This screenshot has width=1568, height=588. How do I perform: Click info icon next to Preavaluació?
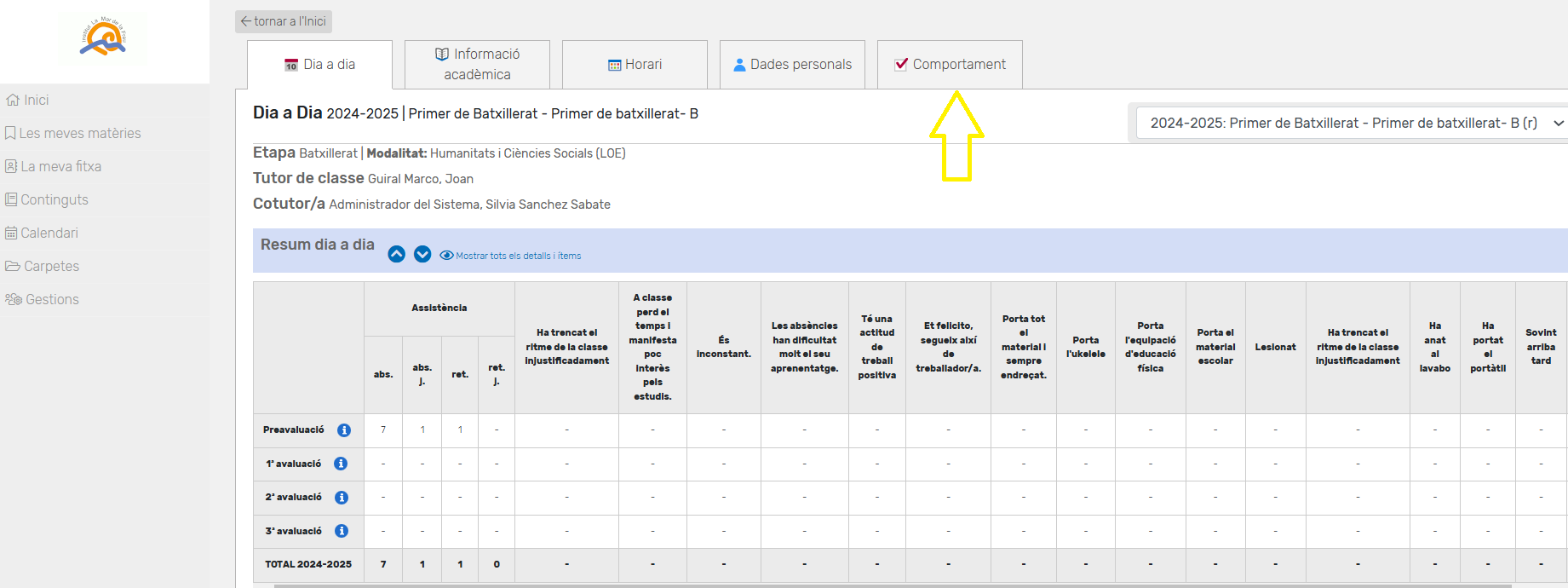point(344,430)
